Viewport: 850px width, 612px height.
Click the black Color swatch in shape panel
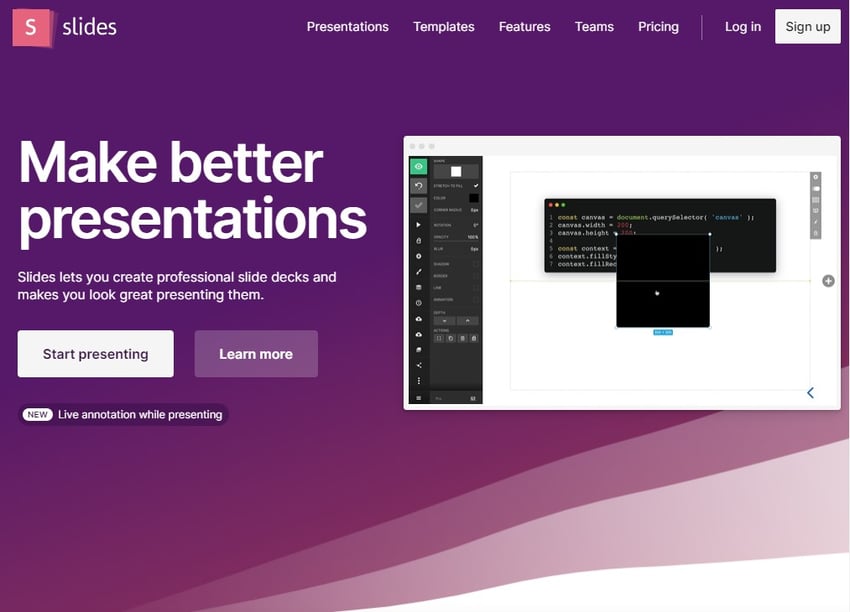(x=474, y=198)
